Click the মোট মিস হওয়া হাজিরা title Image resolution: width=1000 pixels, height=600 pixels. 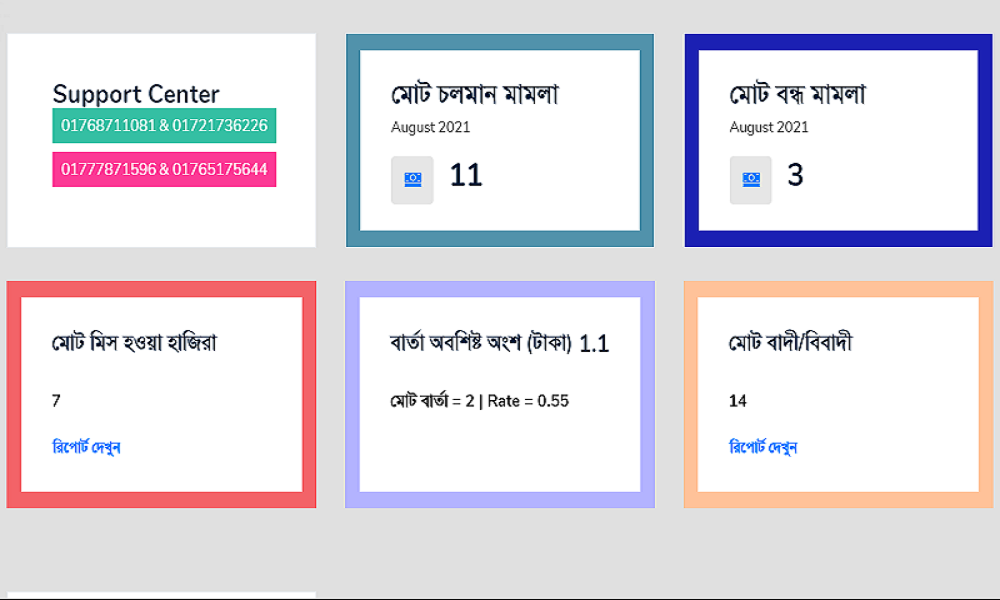point(134,343)
